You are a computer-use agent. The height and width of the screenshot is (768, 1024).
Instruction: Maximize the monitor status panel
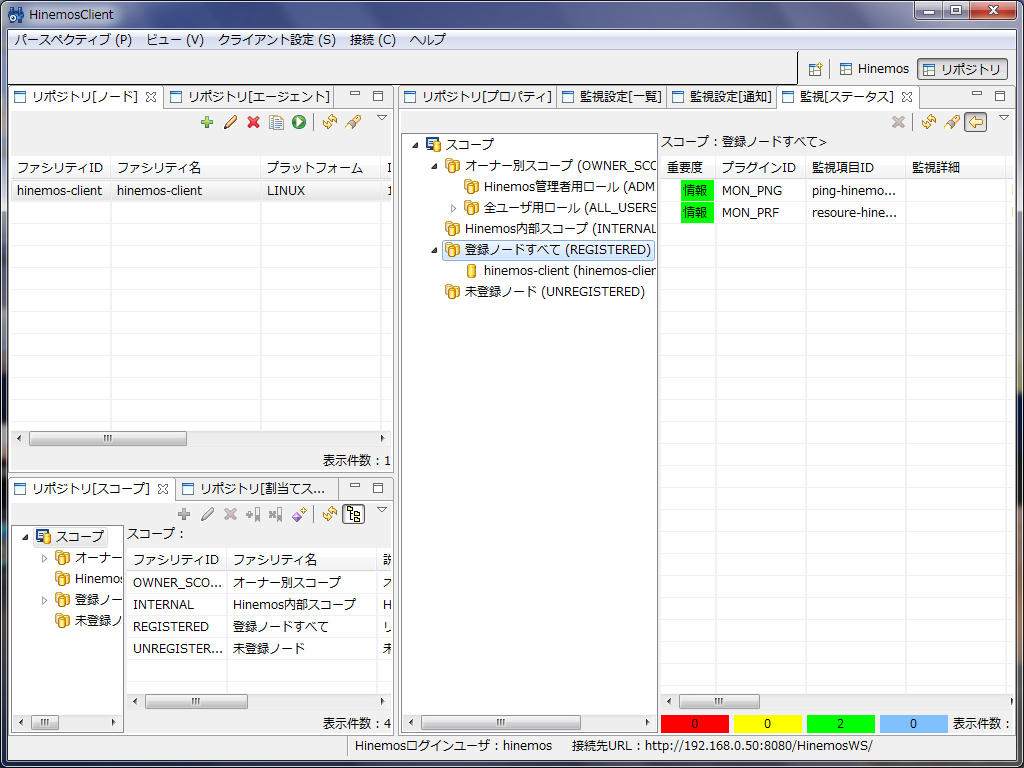(1000, 96)
